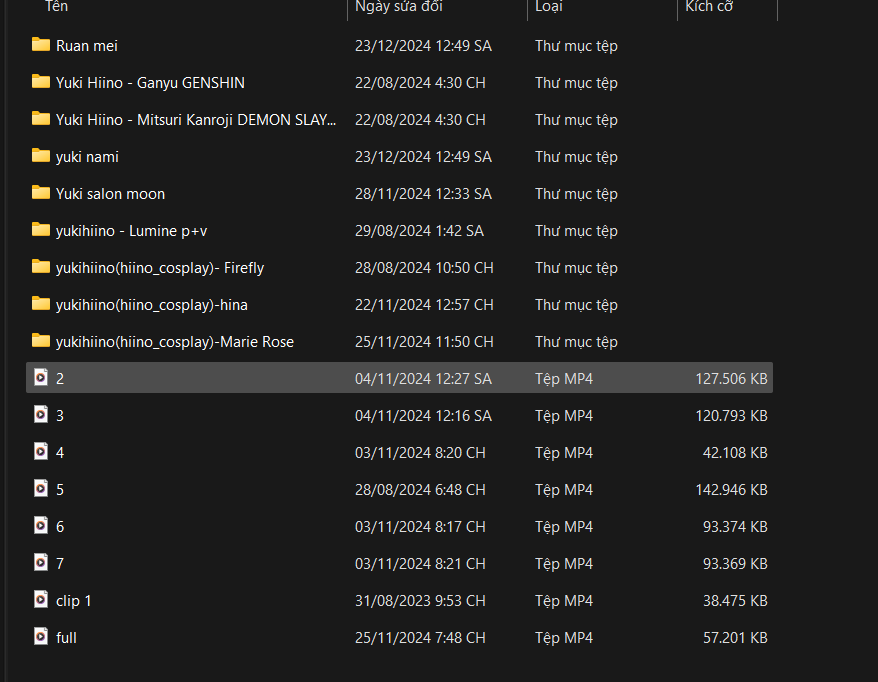Image resolution: width=878 pixels, height=682 pixels.
Task: Select the yukihiino(hiino_cosplay)-Marie Rose folder
Action: click(x=175, y=341)
